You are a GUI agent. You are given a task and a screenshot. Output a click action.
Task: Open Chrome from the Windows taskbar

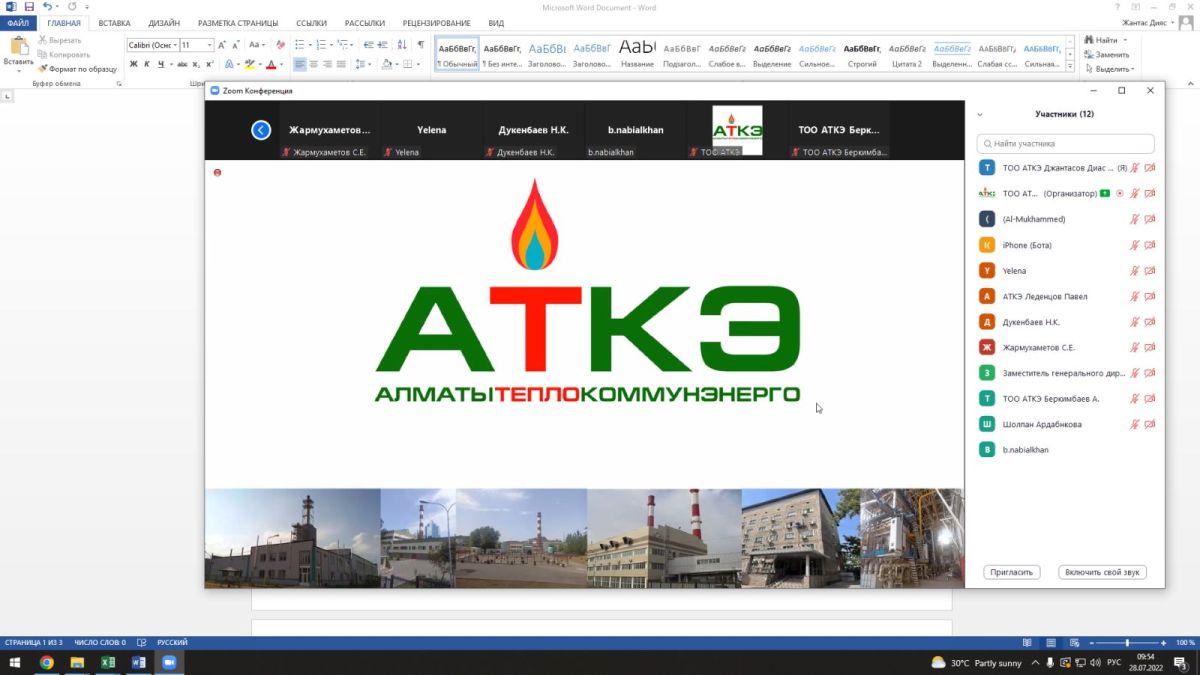click(x=46, y=662)
